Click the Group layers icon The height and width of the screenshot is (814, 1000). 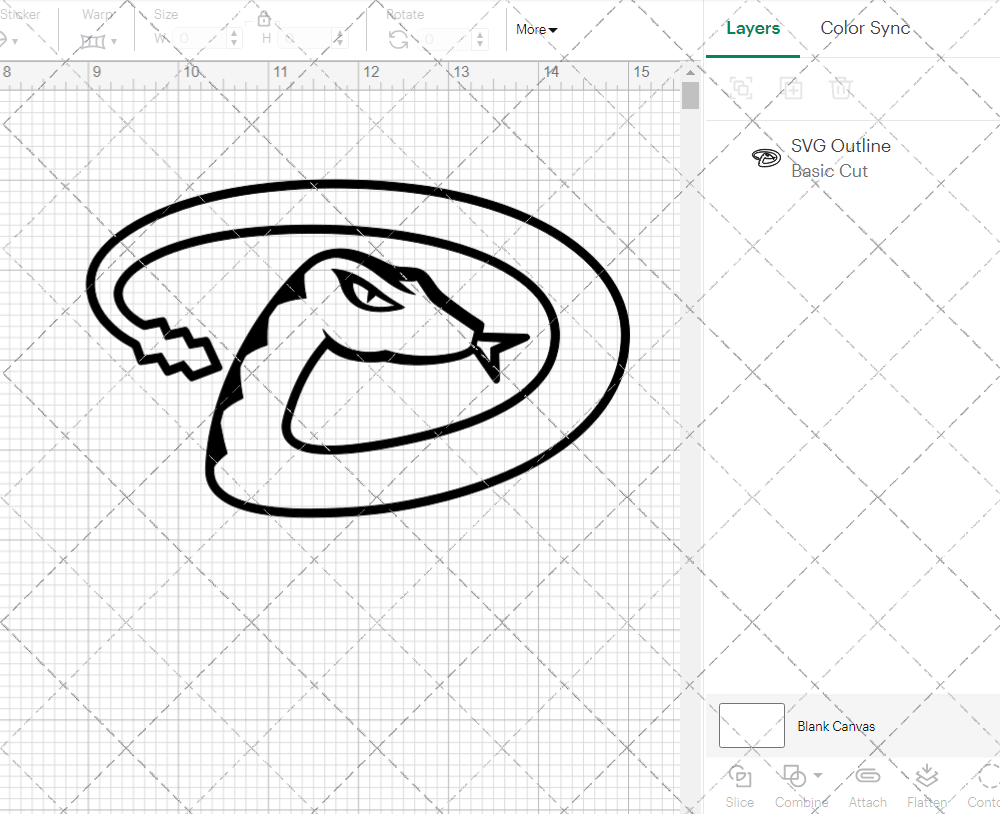pos(741,88)
